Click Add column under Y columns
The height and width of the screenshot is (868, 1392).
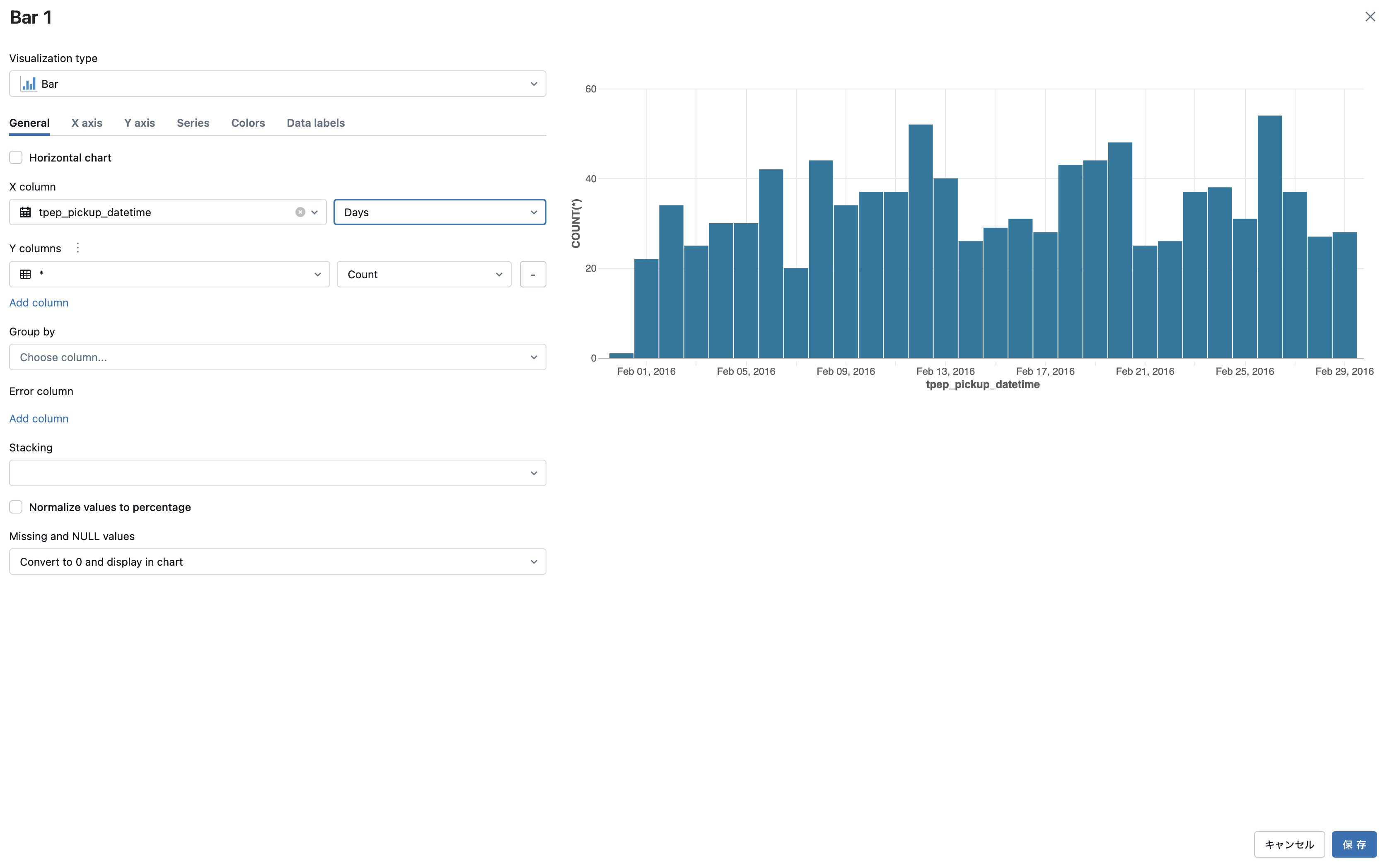(x=39, y=303)
